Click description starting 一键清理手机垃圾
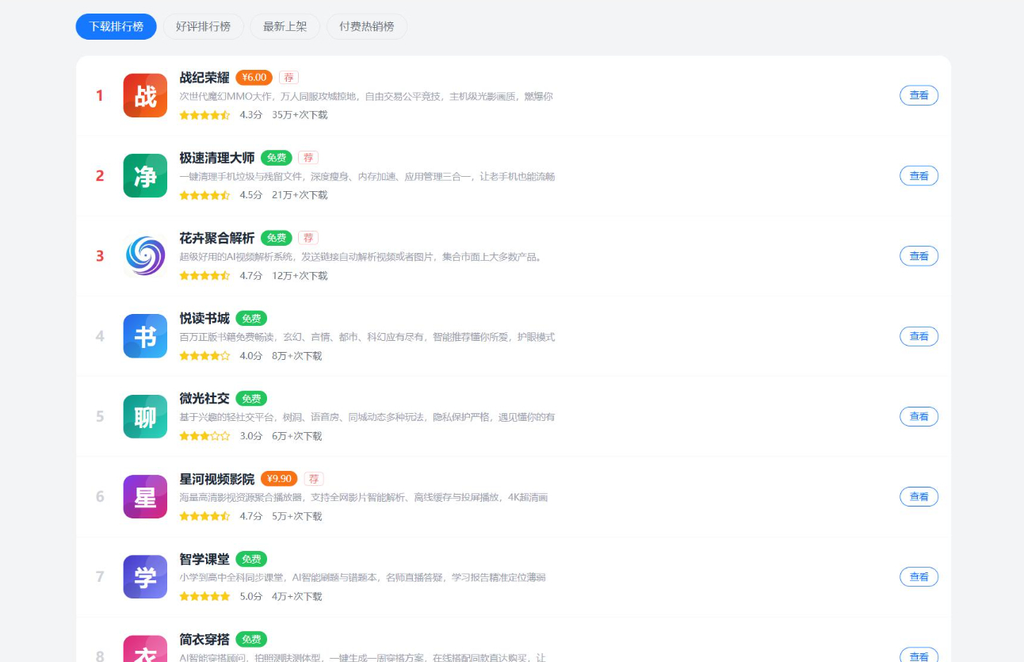The width and height of the screenshot is (1024, 662). tap(367, 177)
